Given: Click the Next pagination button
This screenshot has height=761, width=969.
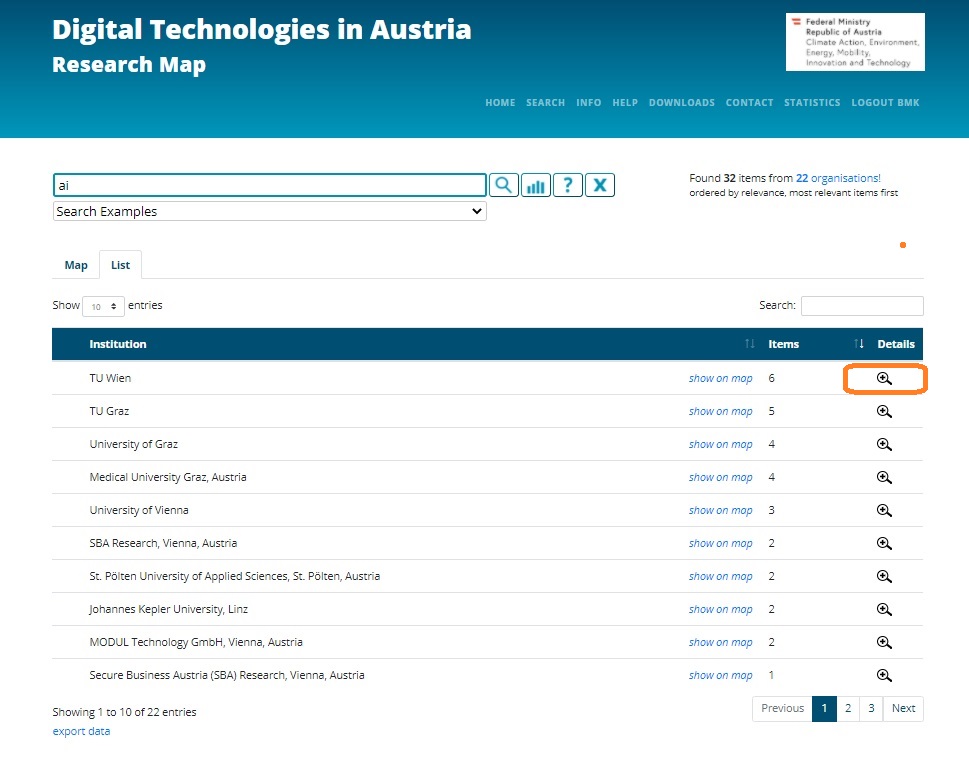Looking at the screenshot, I should point(903,708).
